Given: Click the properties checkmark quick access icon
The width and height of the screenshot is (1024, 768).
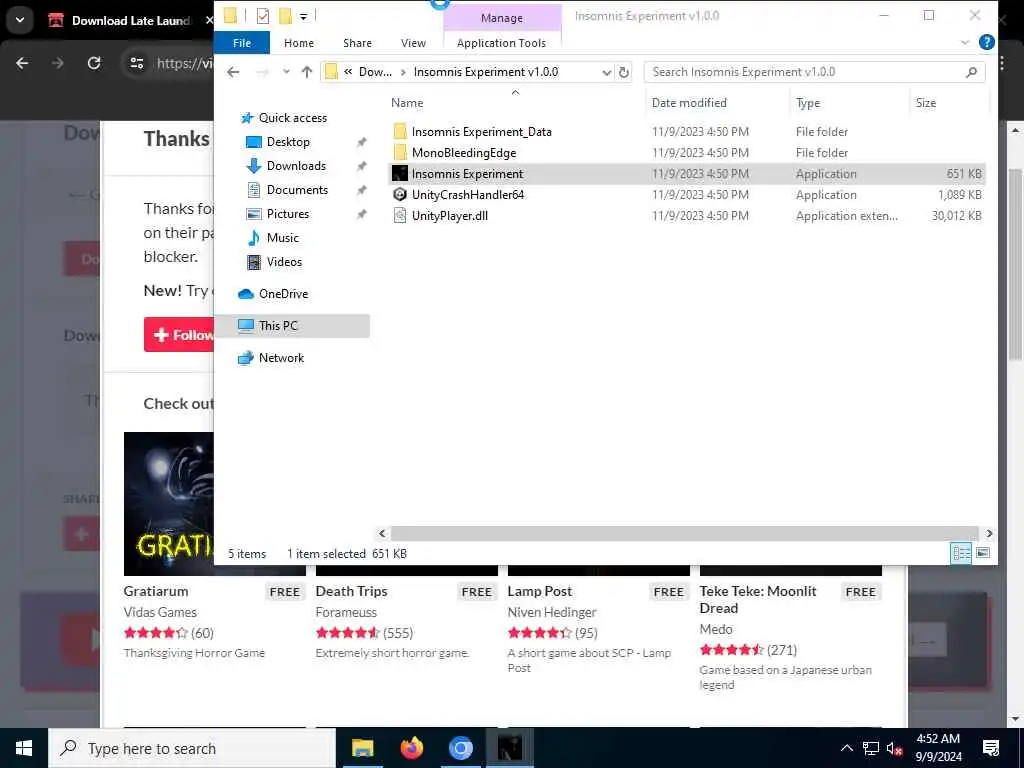Looking at the screenshot, I should [263, 16].
